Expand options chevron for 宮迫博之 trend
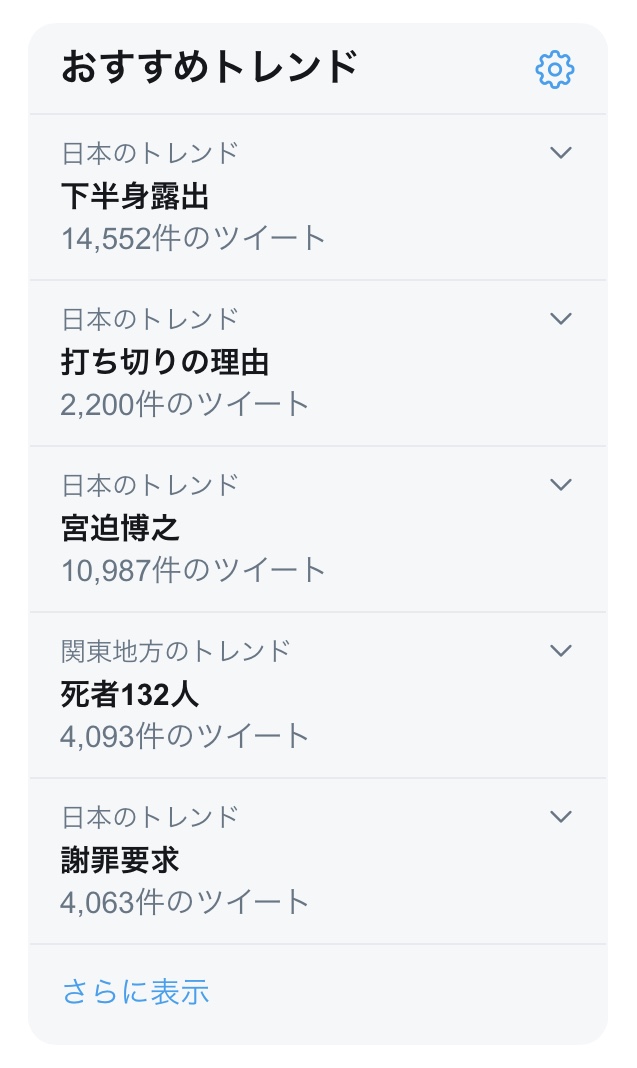This screenshot has height=1068, width=637. pos(561,485)
